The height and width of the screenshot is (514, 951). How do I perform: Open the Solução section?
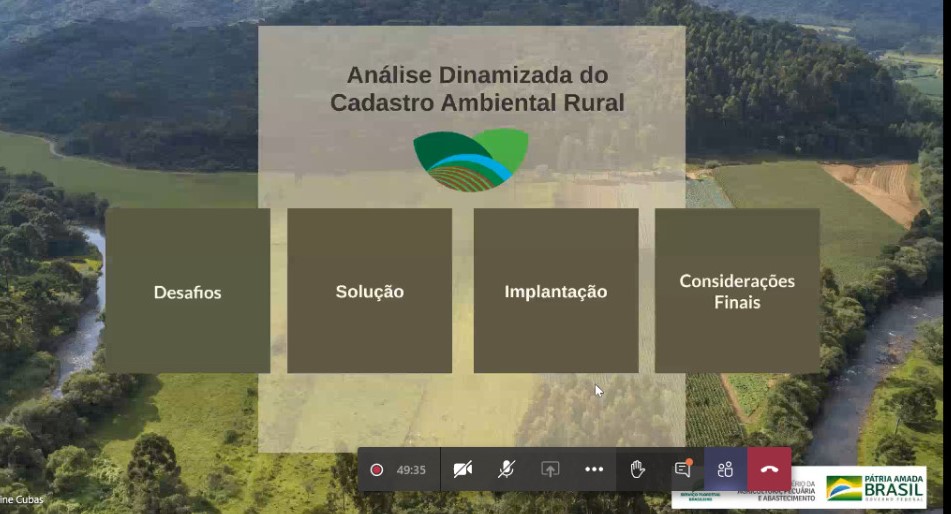(369, 291)
